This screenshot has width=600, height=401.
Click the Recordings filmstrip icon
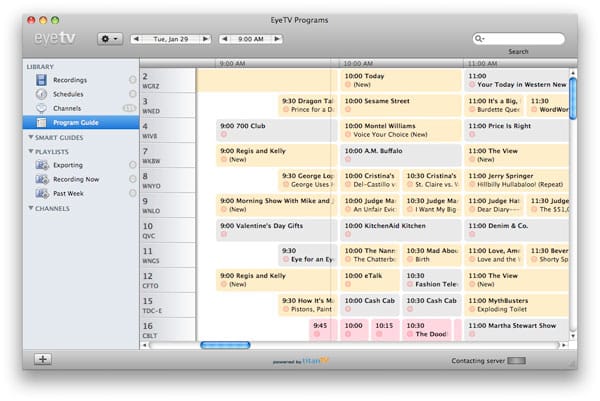pos(41,80)
